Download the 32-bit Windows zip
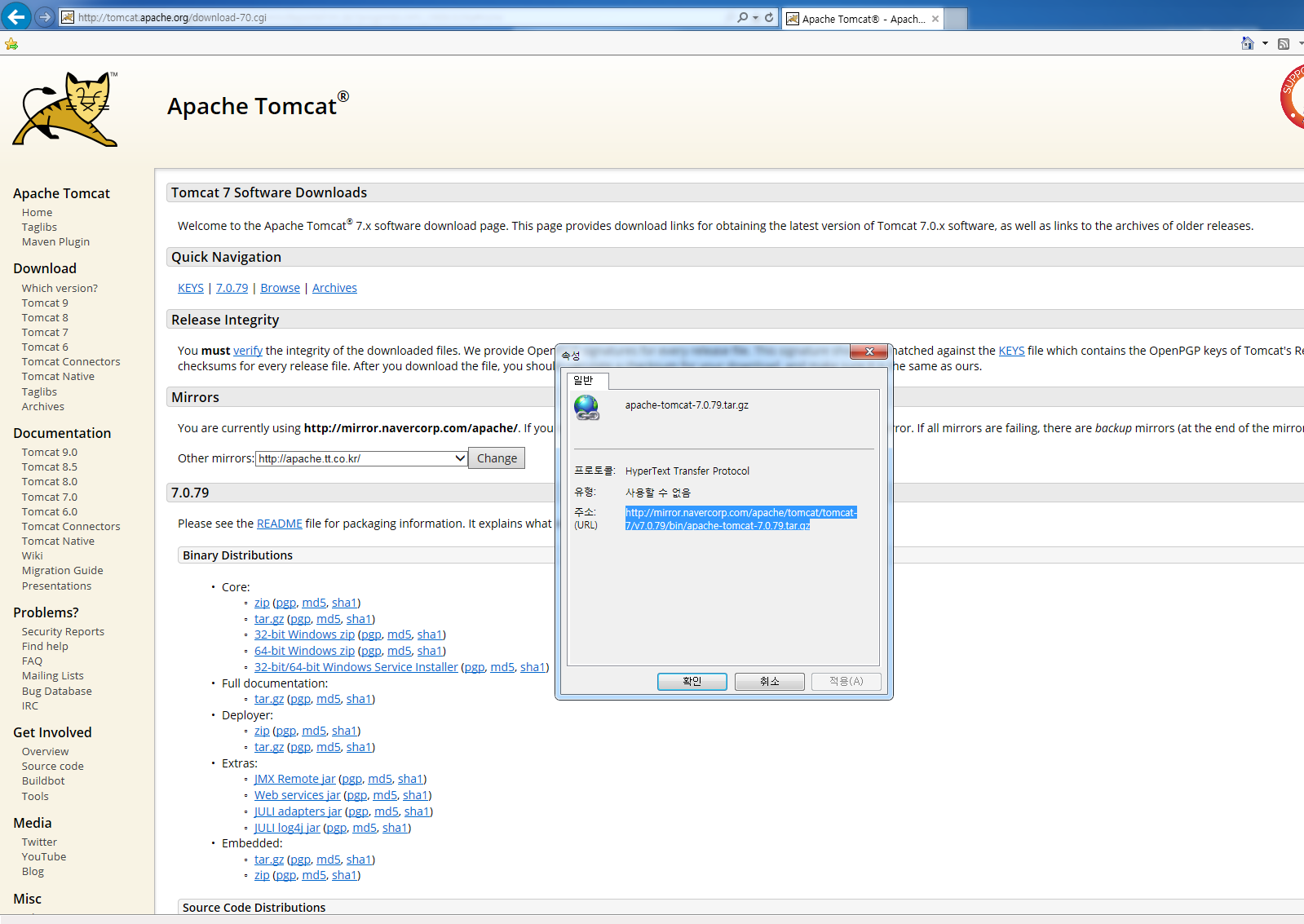The height and width of the screenshot is (924, 1304). [304, 634]
